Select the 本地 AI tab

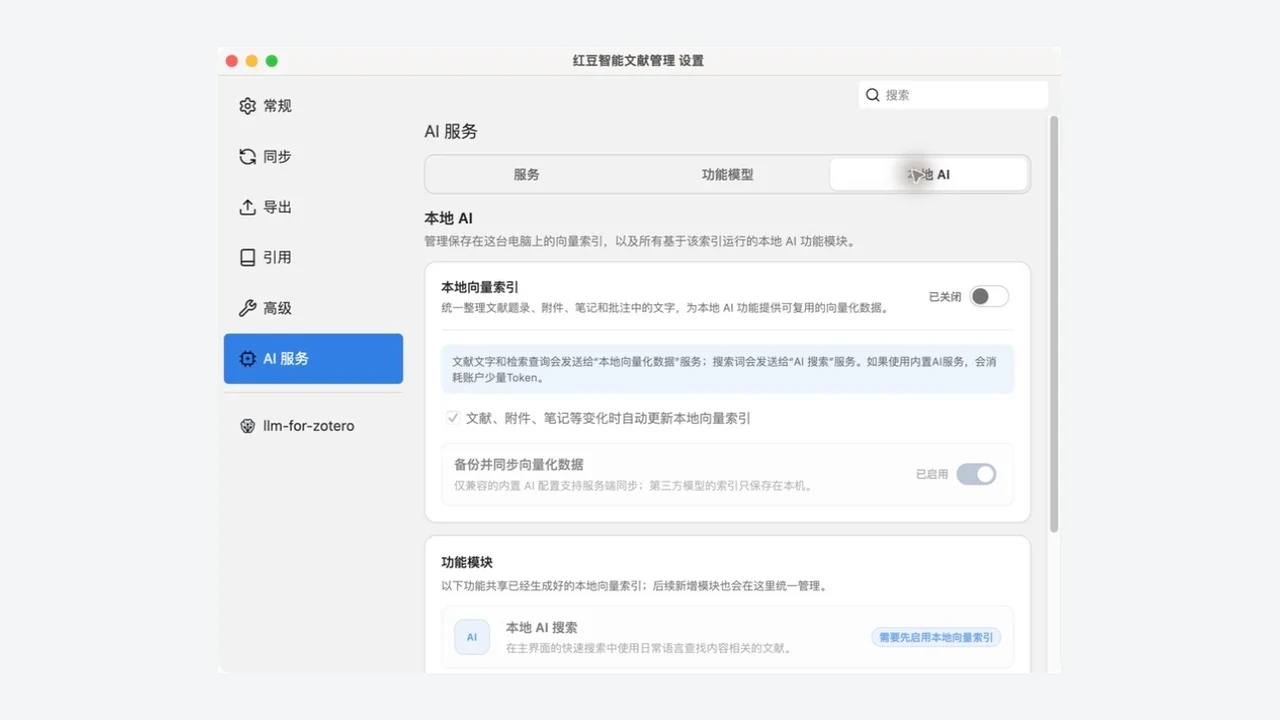click(x=929, y=174)
